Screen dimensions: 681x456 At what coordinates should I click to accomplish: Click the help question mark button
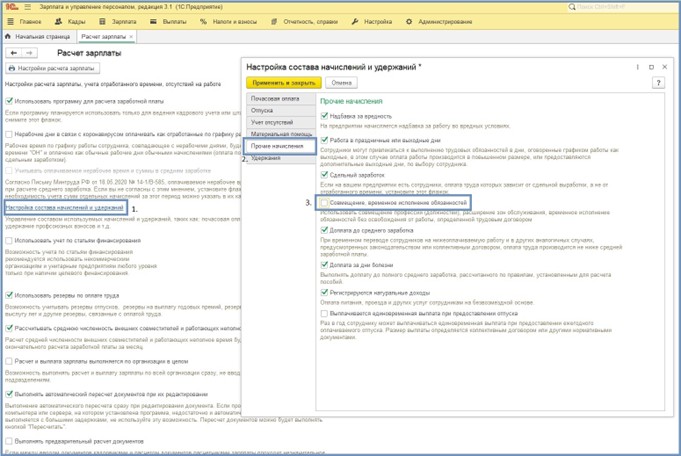pos(658,83)
